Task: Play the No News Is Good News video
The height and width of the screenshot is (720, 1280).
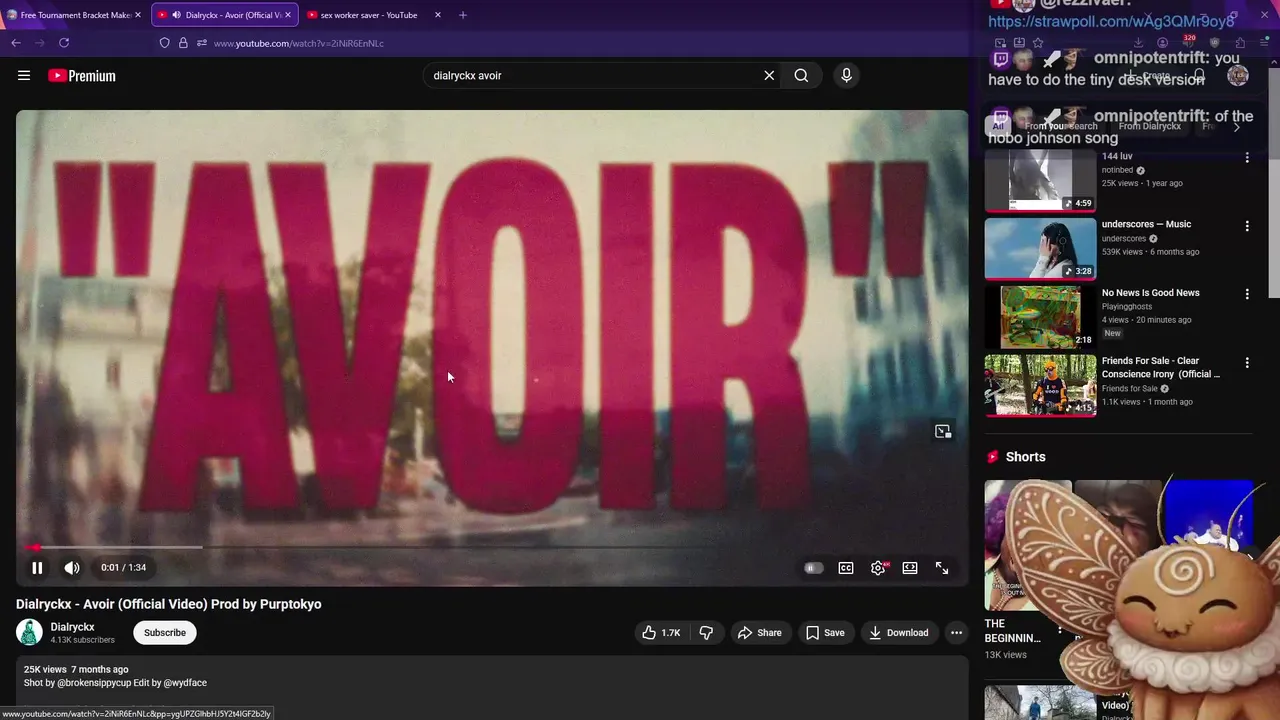Action: coord(1040,316)
